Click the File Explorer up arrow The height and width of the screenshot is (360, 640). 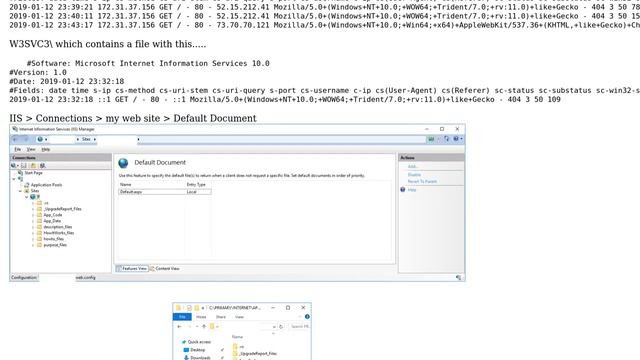click(x=204, y=327)
